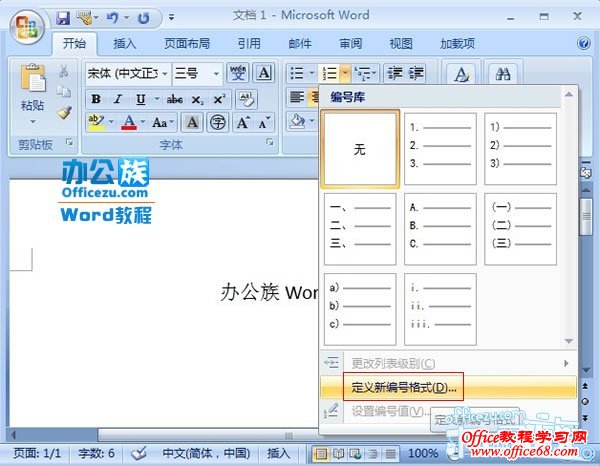Click the character border A icon

[x=264, y=73]
